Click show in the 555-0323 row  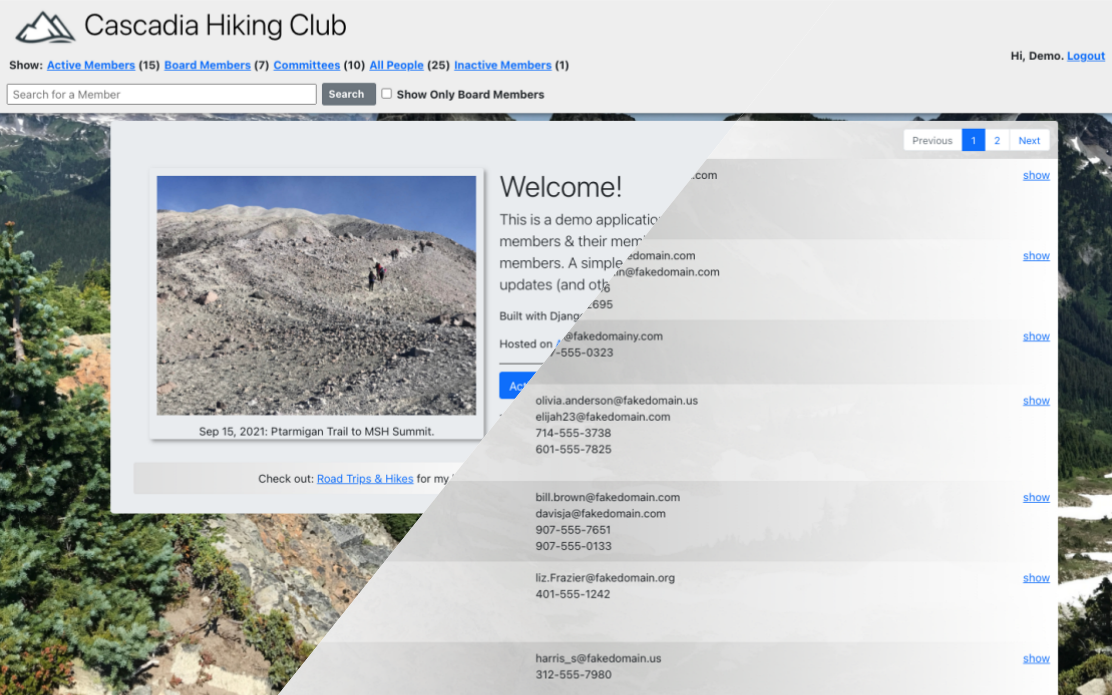(x=1036, y=337)
